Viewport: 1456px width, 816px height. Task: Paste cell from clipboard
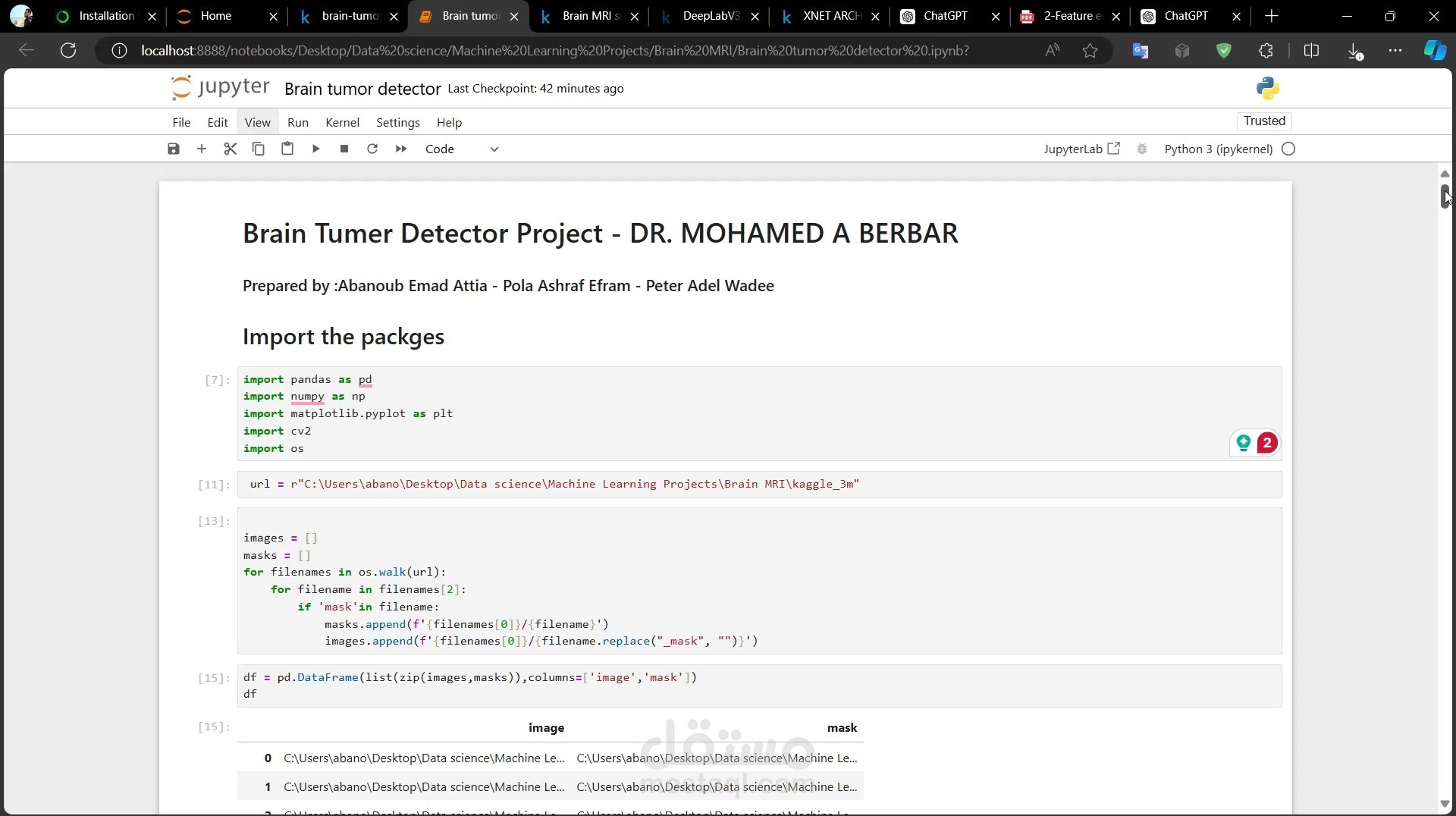(287, 149)
